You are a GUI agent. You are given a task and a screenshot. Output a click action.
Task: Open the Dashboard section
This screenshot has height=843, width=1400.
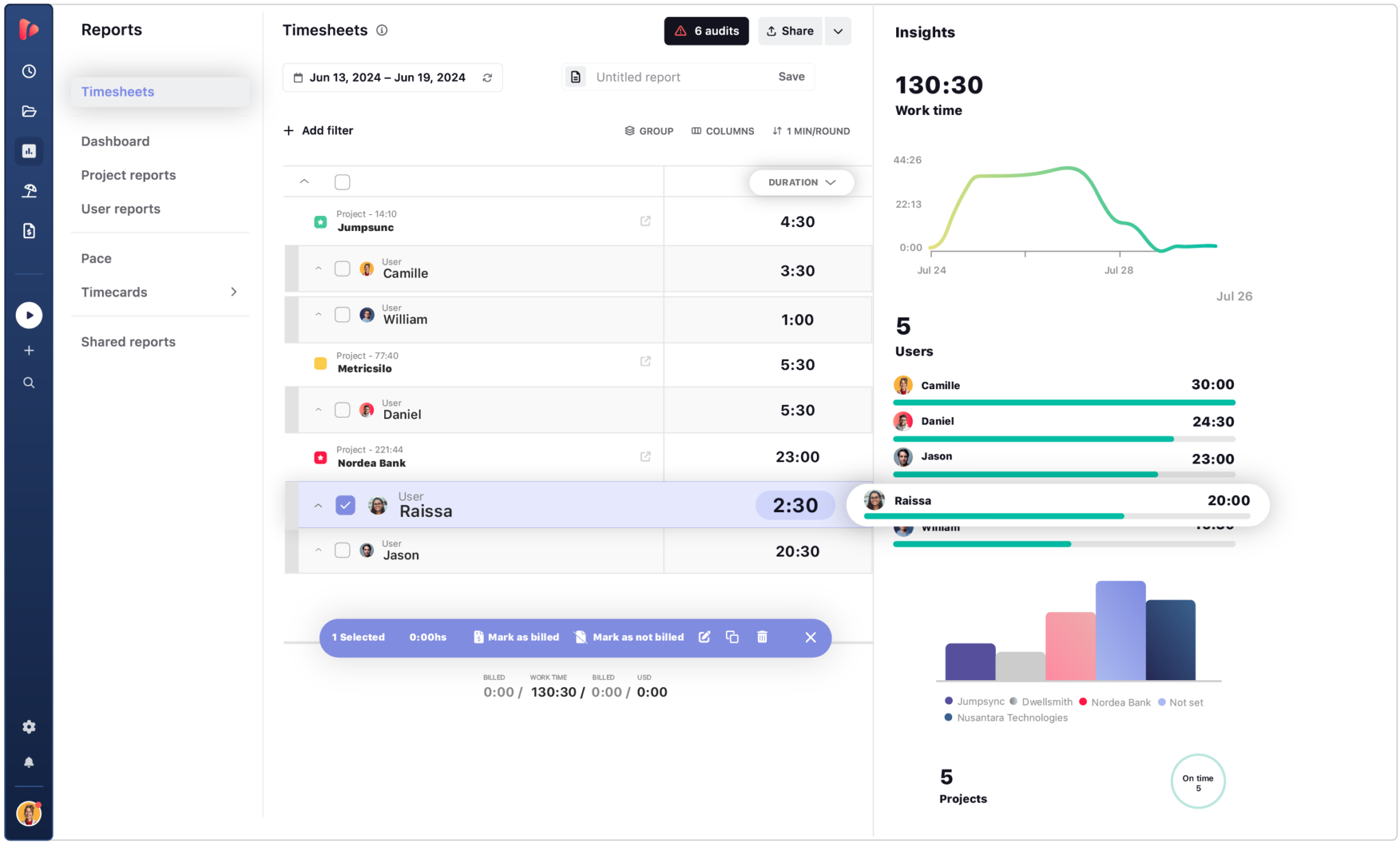[115, 141]
